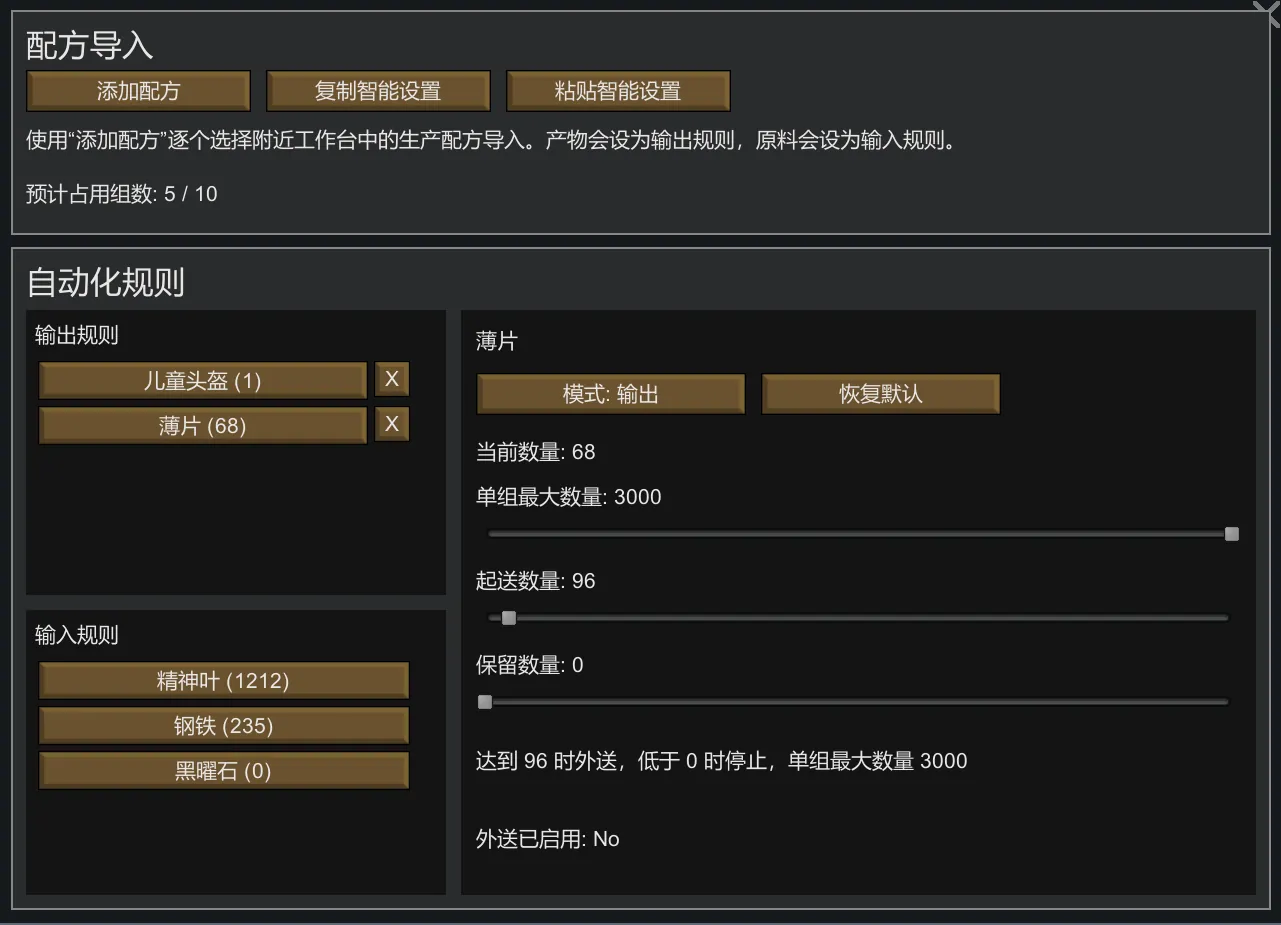Pick the 黑曜石 (0) input rule
Image resolution: width=1281 pixels, height=925 pixels.
click(223, 771)
